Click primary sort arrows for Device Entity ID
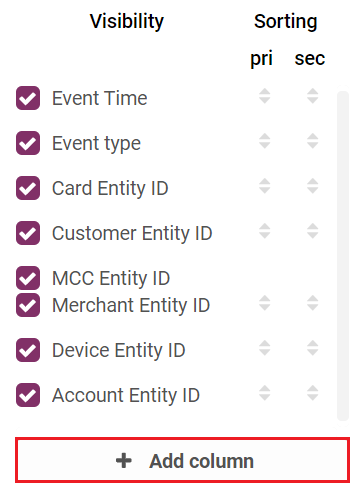Screen dimensions: 362x497 tap(265, 348)
